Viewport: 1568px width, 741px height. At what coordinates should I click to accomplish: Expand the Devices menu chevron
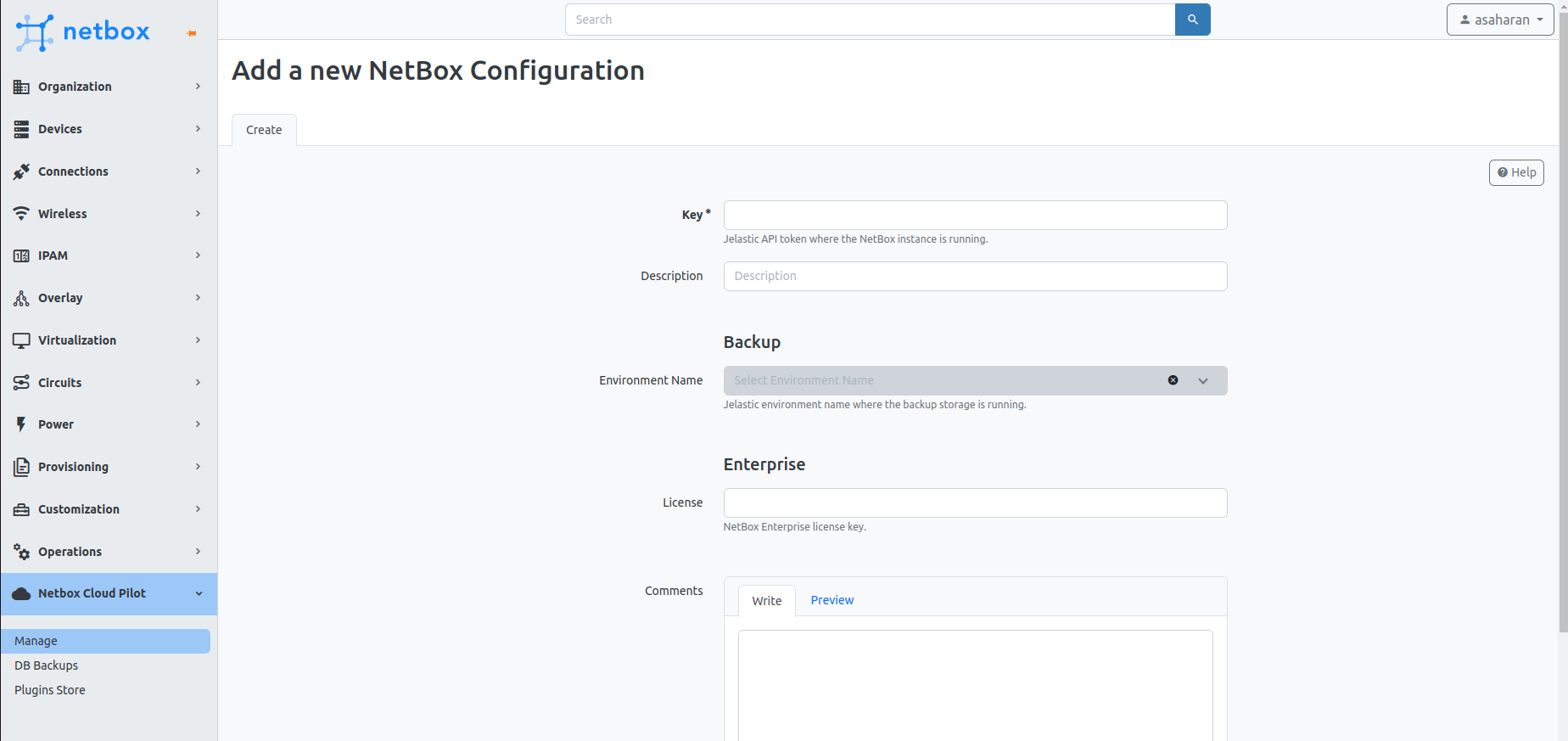pyautogui.click(x=198, y=129)
